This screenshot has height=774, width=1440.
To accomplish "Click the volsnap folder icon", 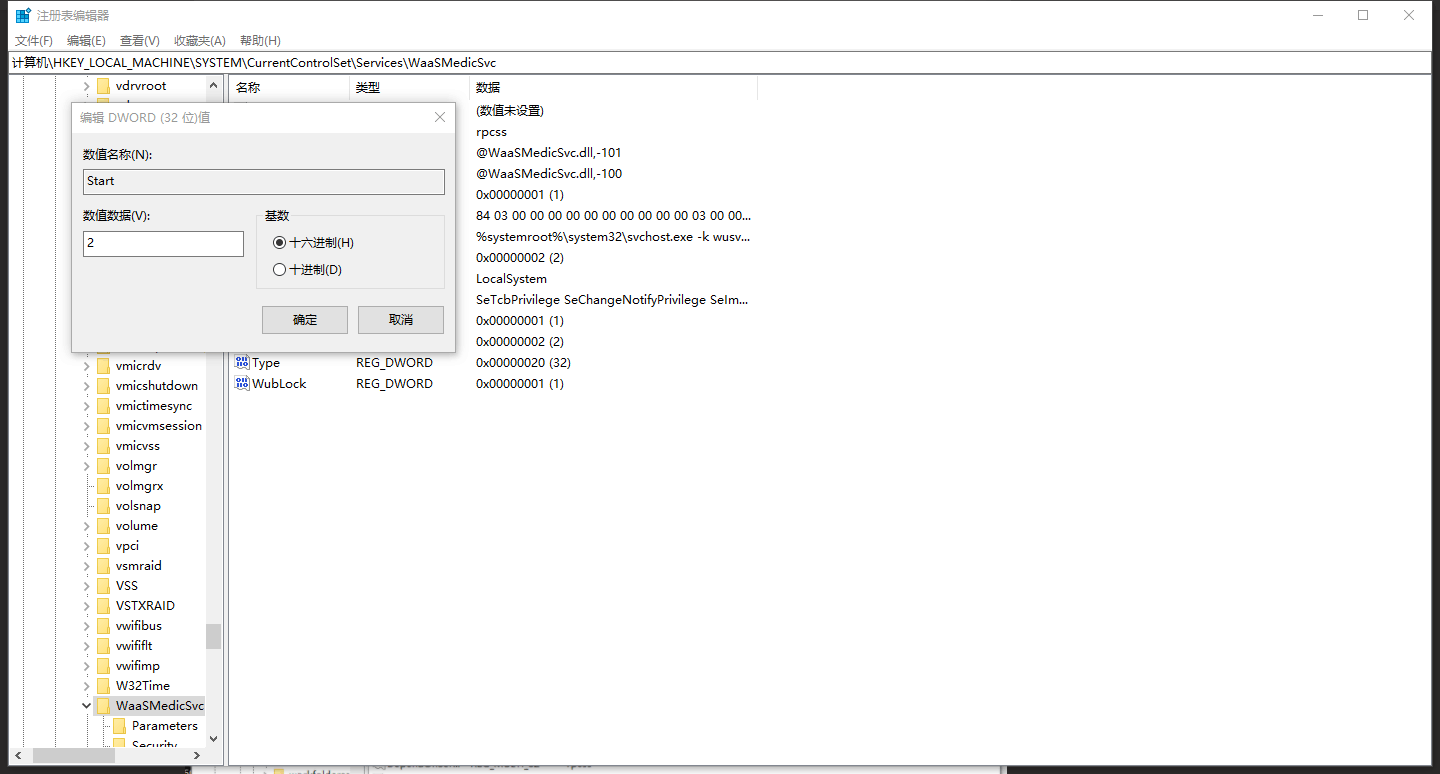I will pyautogui.click(x=103, y=506).
